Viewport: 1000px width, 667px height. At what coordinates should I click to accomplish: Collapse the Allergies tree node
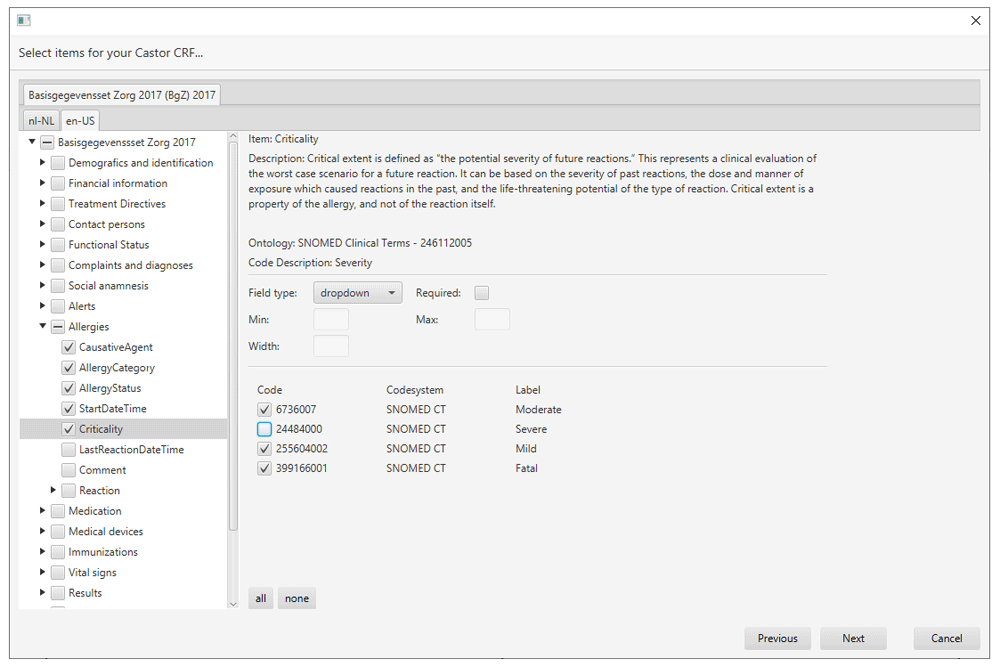[43, 327]
